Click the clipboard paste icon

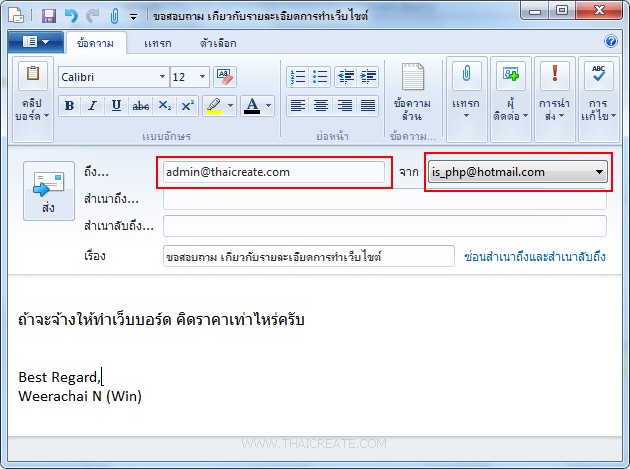pyautogui.click(x=33, y=75)
